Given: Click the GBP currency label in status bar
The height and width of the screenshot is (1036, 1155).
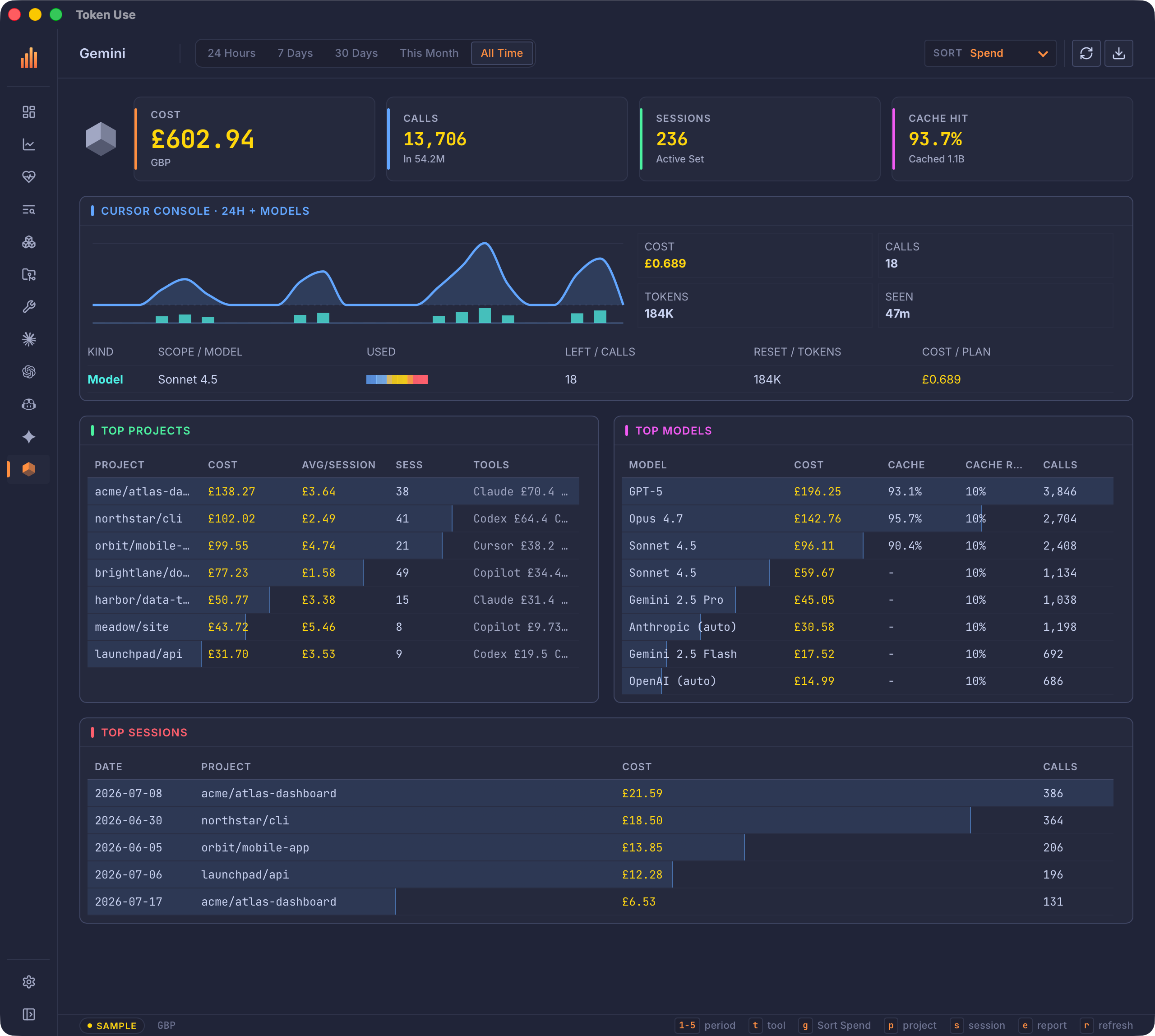Looking at the screenshot, I should (166, 1025).
